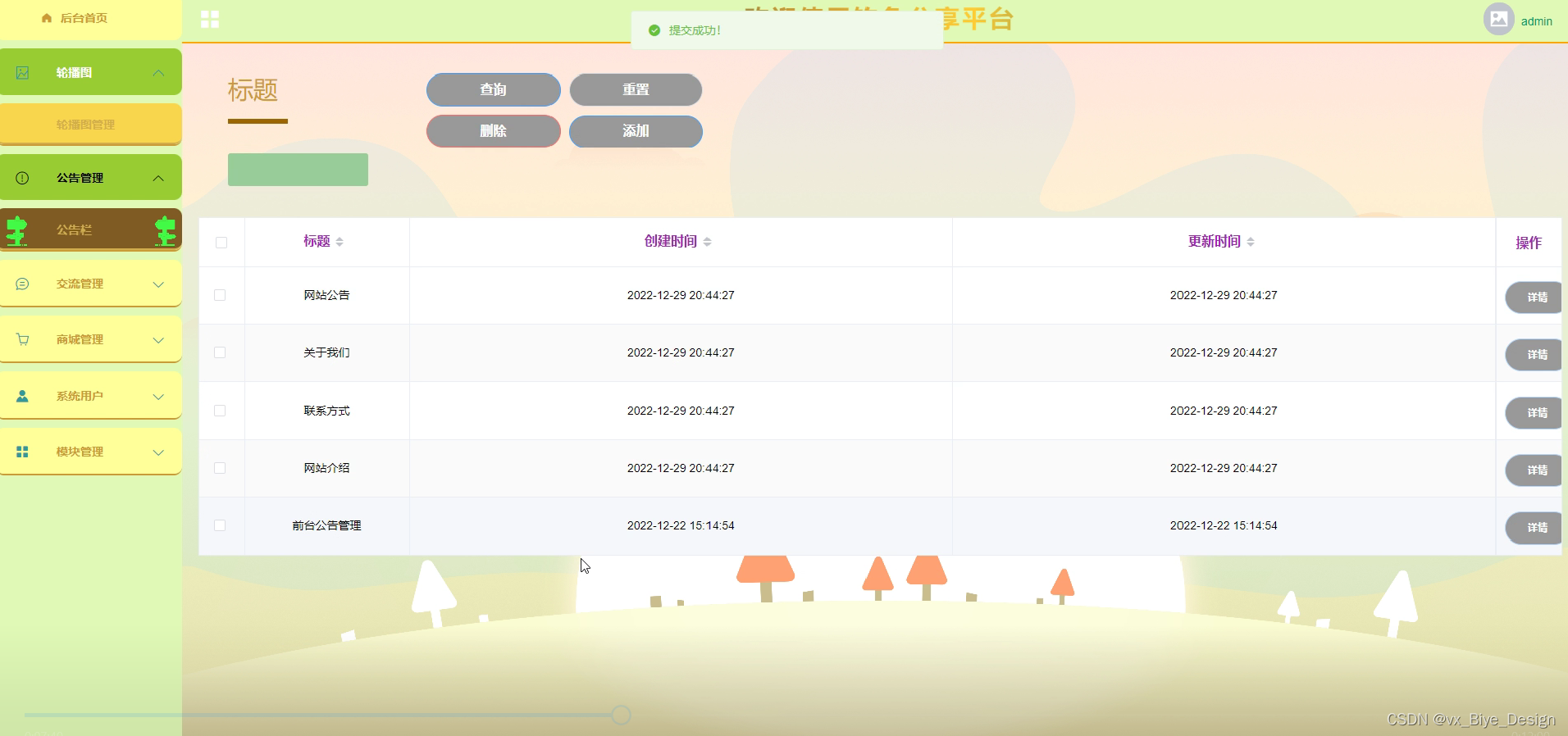The image size is (1568, 736).
Task: Check the 网站公告 row checkbox
Action: tap(220, 295)
